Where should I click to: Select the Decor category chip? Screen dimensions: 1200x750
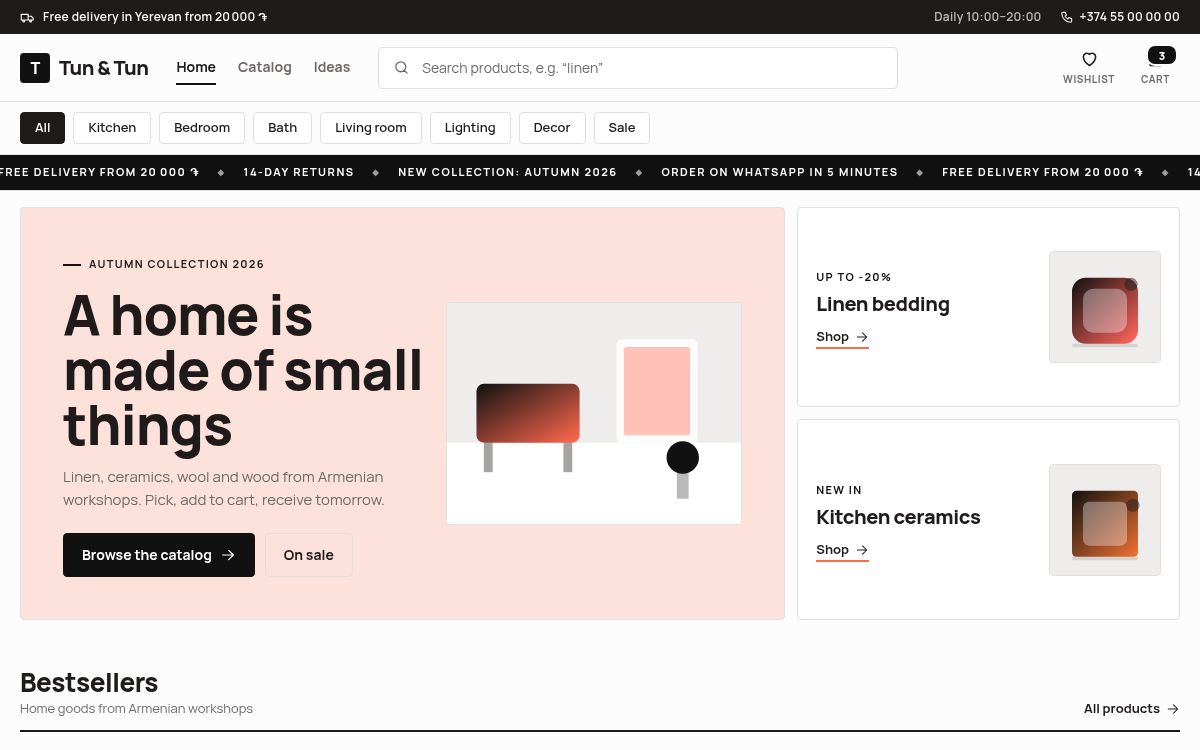[552, 128]
